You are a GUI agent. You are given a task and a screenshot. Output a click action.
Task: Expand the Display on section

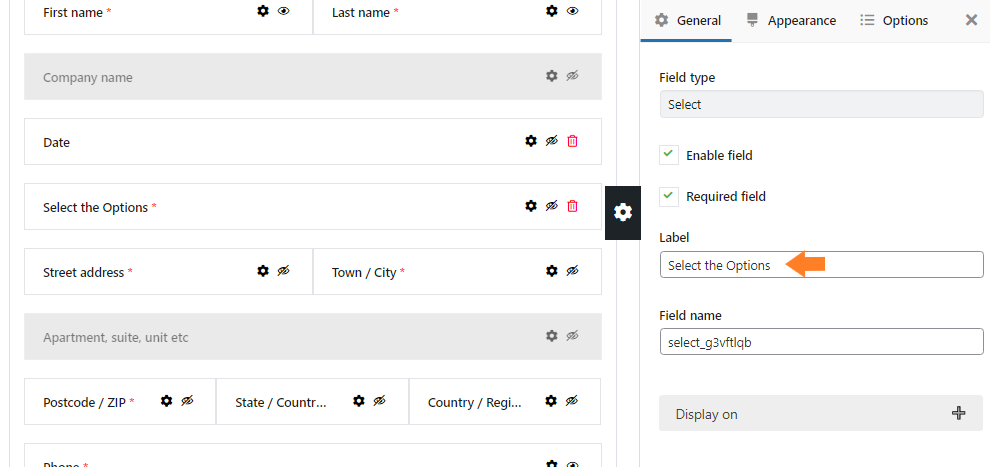tap(821, 413)
